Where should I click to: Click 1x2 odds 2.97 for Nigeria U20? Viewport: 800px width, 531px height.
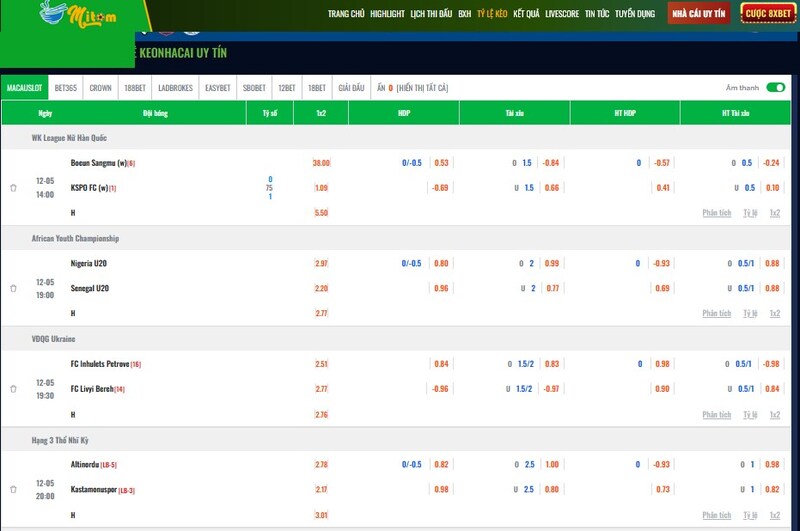(x=321, y=263)
